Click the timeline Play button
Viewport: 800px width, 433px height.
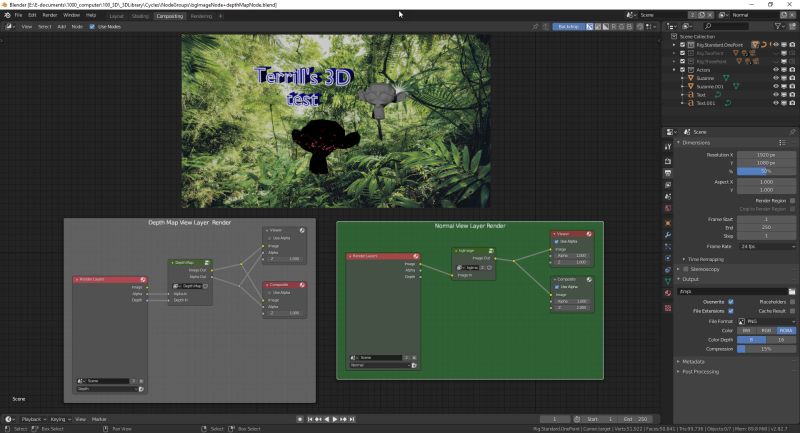point(335,419)
